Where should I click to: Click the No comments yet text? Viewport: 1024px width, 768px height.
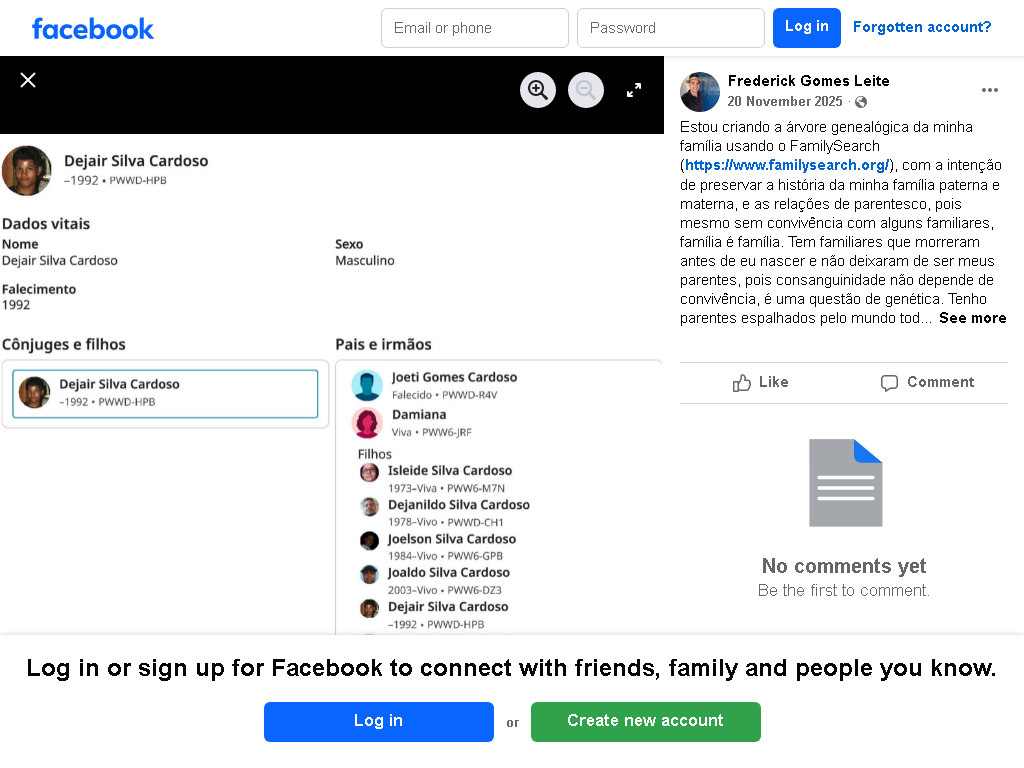[x=844, y=566]
